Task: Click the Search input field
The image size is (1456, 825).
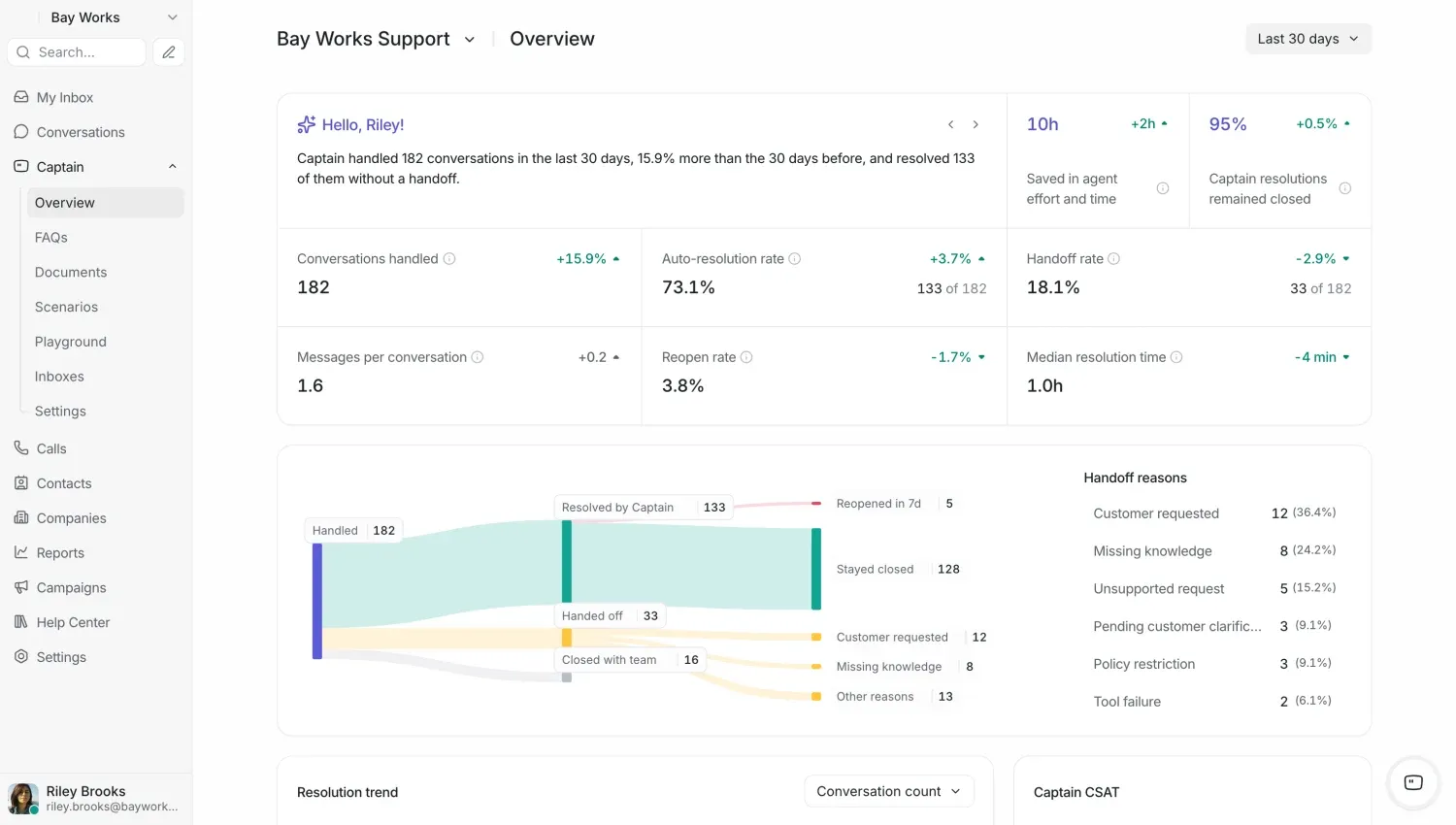Action: (77, 52)
